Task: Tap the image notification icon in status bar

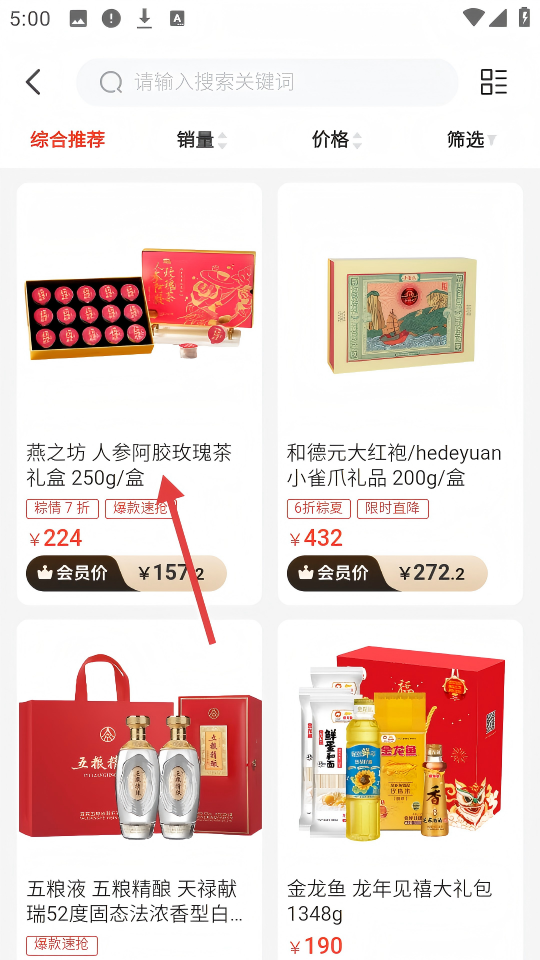Action: coord(78,18)
